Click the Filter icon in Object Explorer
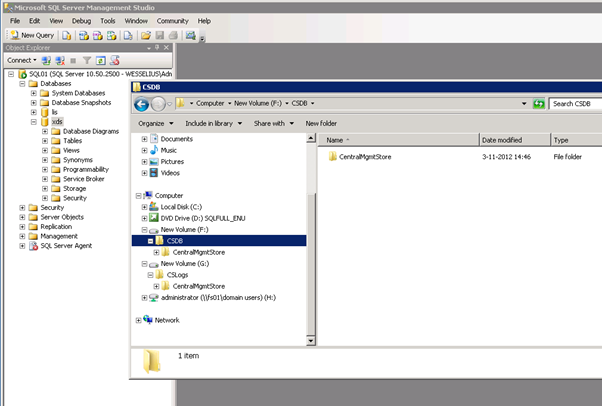The height and width of the screenshot is (406, 602). coord(85,60)
